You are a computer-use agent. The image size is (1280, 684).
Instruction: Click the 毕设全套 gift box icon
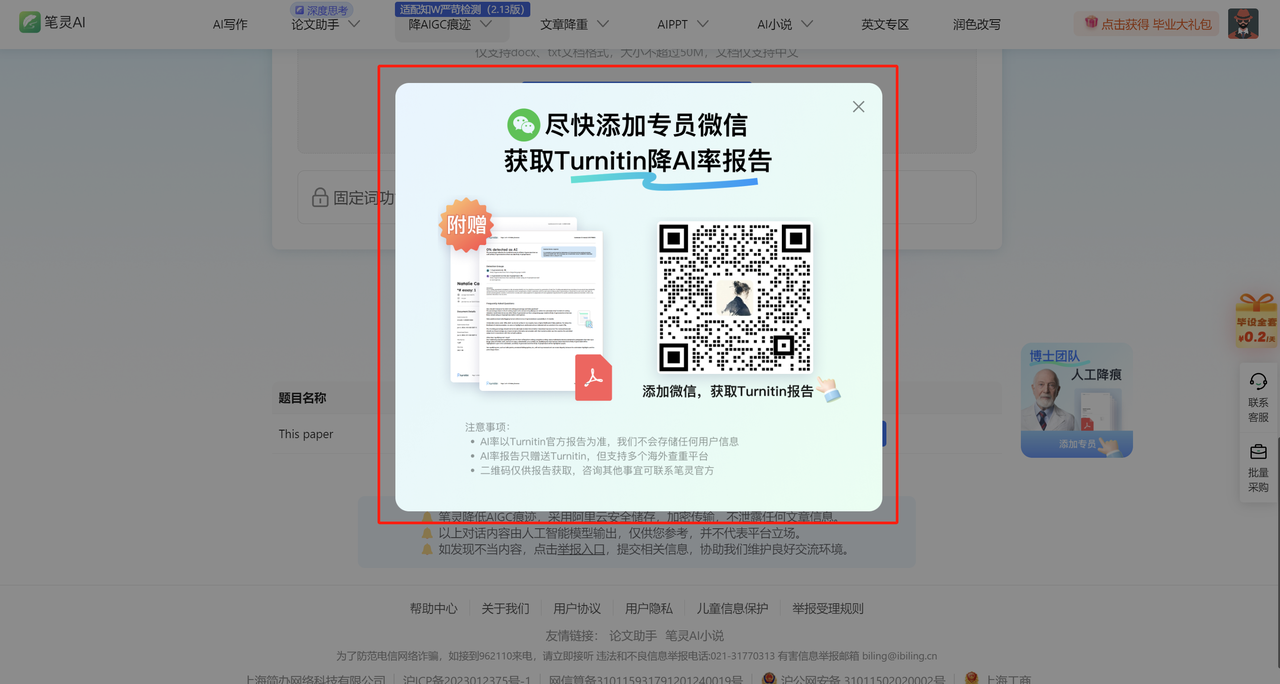[x=1256, y=320]
